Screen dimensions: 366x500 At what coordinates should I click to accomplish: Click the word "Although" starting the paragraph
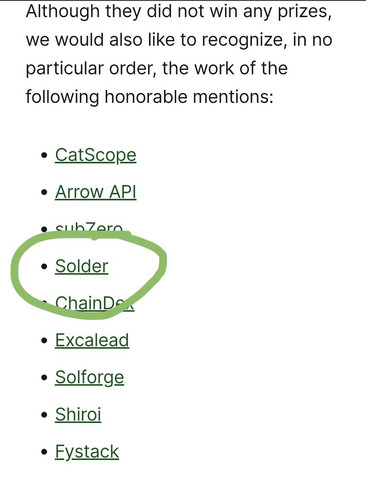pos(63,12)
